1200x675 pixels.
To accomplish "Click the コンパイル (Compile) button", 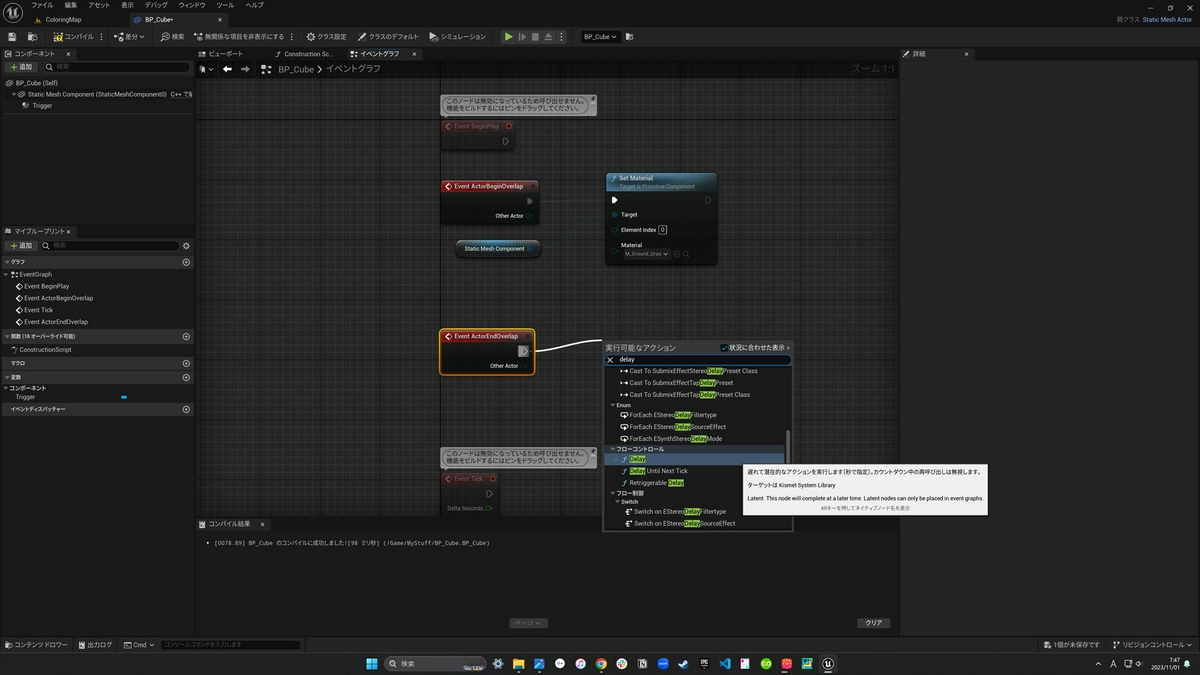I will [x=74, y=37].
